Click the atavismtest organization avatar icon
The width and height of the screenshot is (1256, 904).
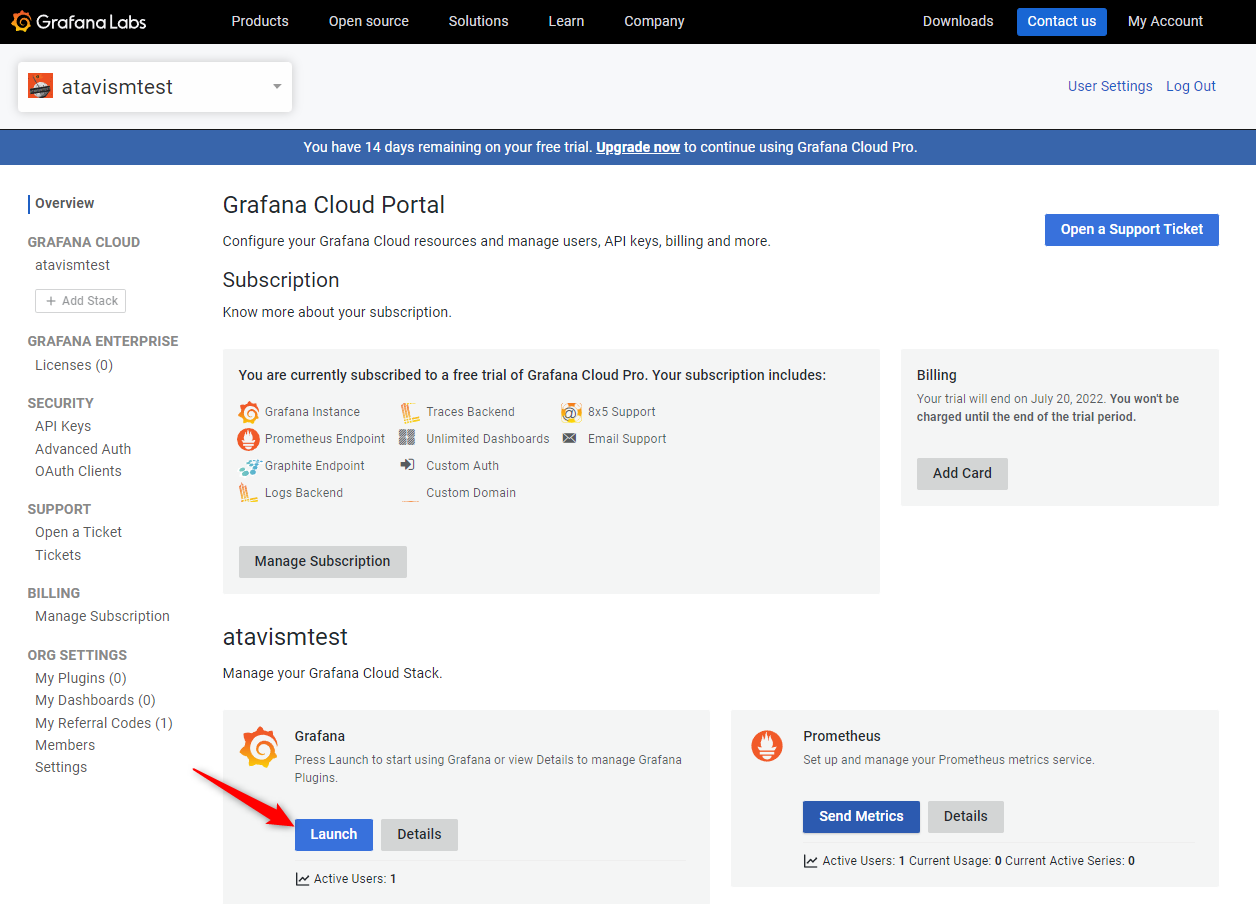pyautogui.click(x=41, y=87)
